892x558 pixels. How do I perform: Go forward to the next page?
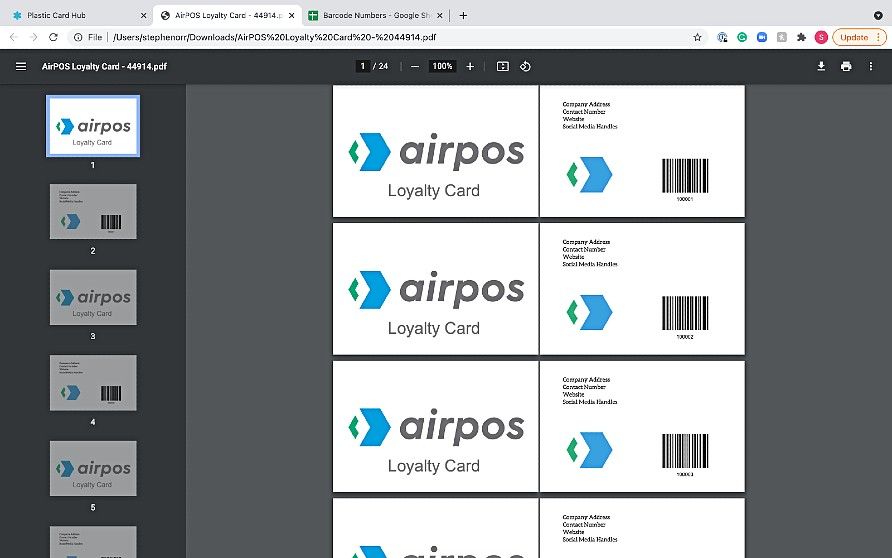tap(34, 37)
